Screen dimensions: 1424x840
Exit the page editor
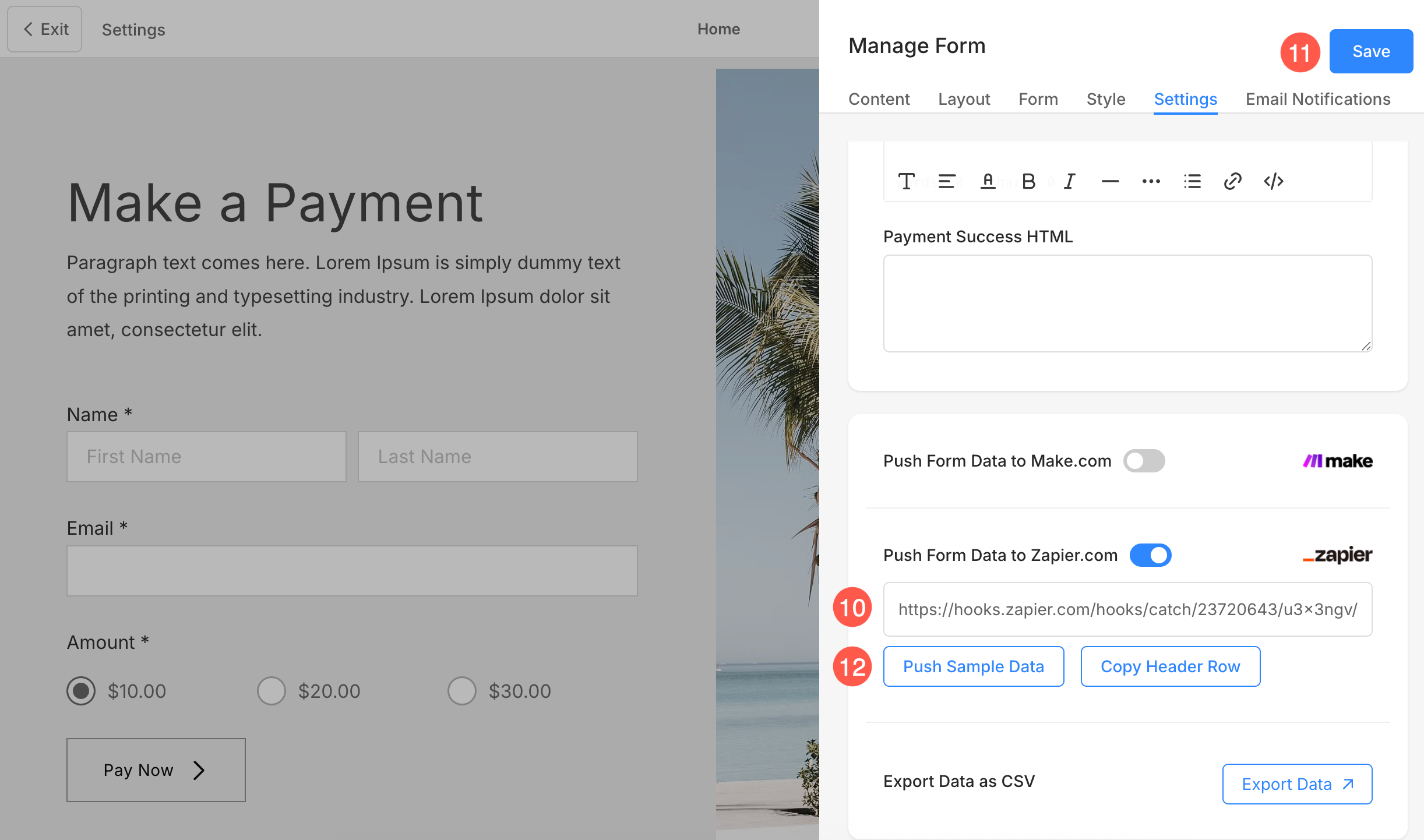[x=45, y=29]
